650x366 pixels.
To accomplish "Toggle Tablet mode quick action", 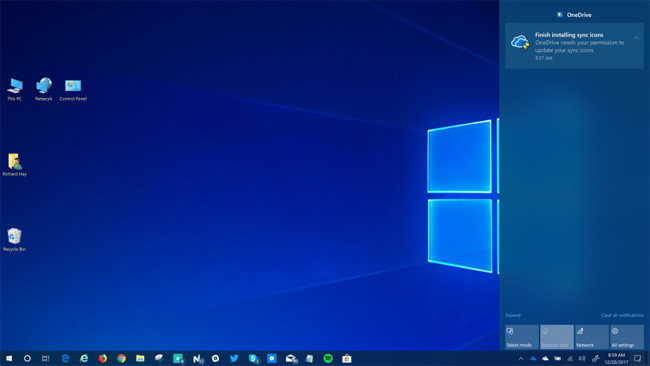I will [x=521, y=337].
